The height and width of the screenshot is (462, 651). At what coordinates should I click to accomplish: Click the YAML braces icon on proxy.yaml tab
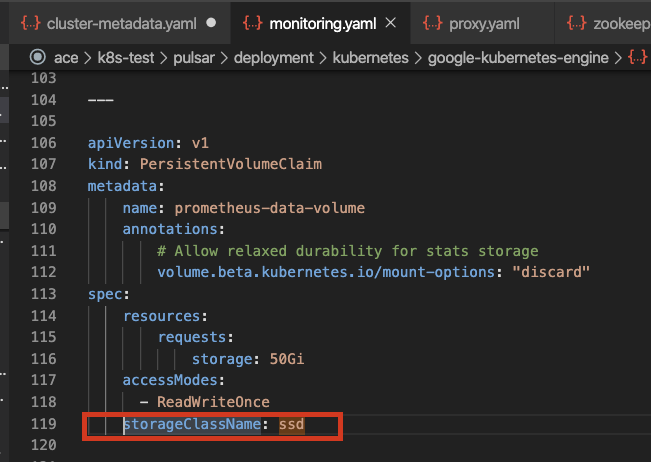[x=433, y=23]
